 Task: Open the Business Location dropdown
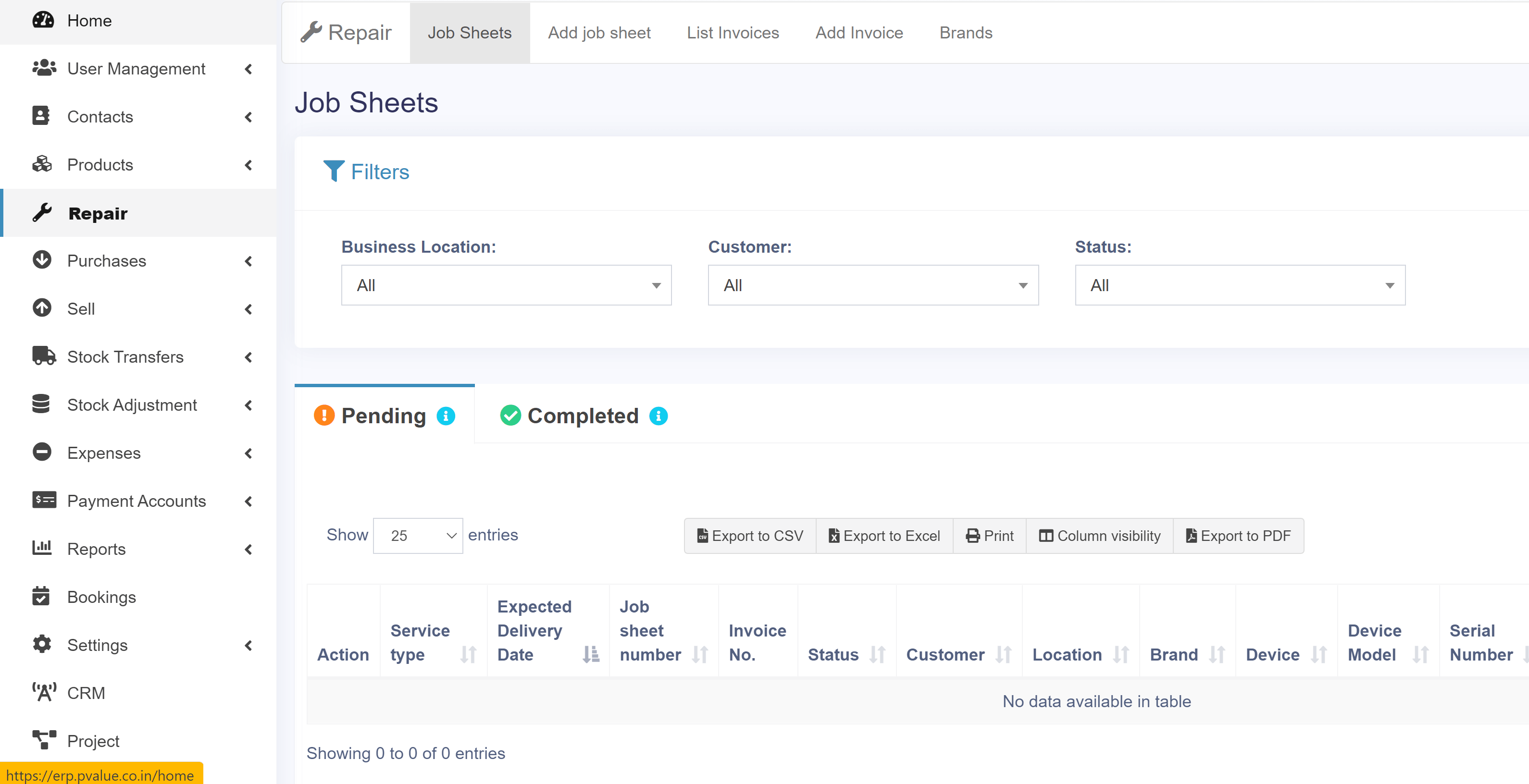(x=506, y=285)
